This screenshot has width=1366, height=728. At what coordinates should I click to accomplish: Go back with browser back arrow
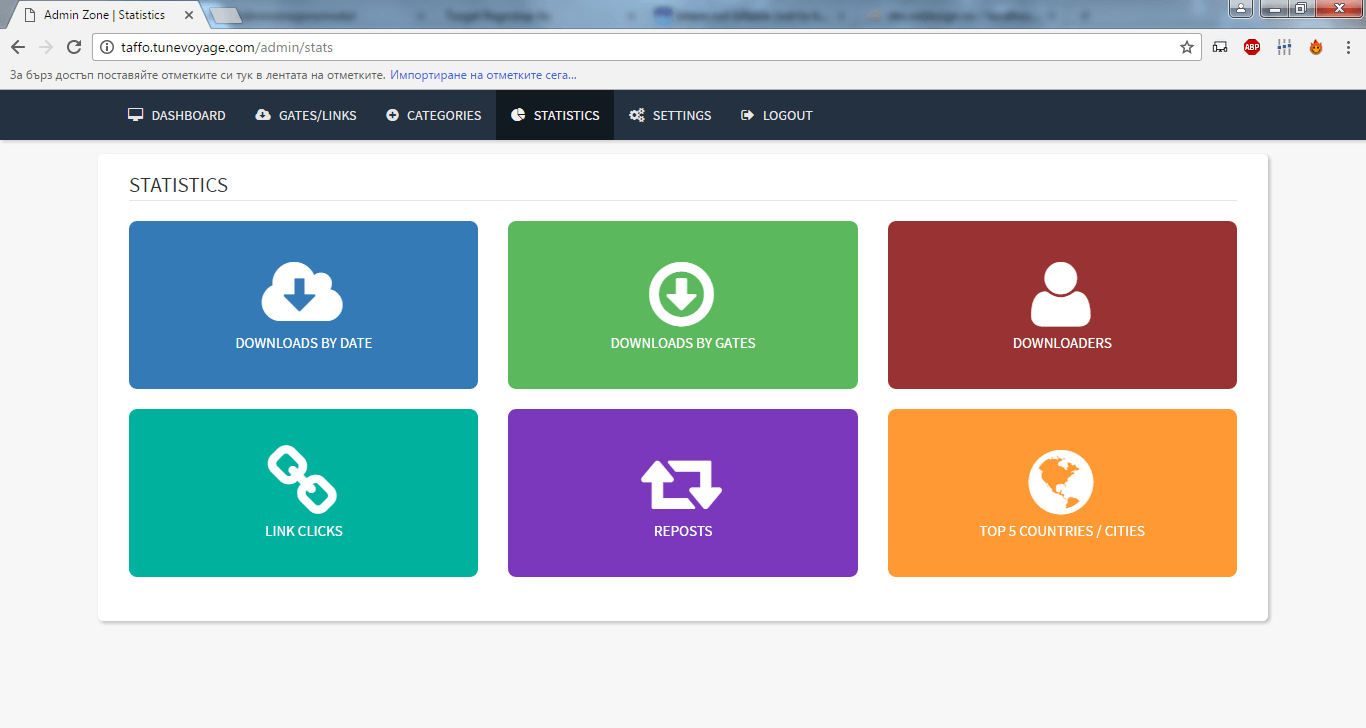click(18, 47)
